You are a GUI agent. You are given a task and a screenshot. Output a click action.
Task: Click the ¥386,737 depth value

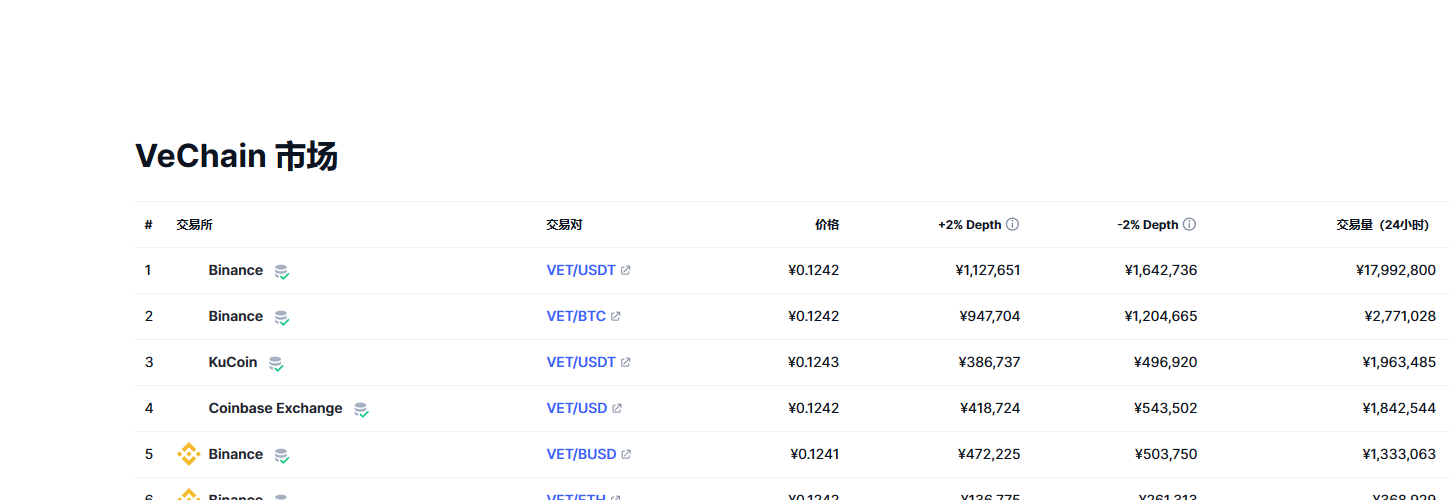(x=990, y=362)
